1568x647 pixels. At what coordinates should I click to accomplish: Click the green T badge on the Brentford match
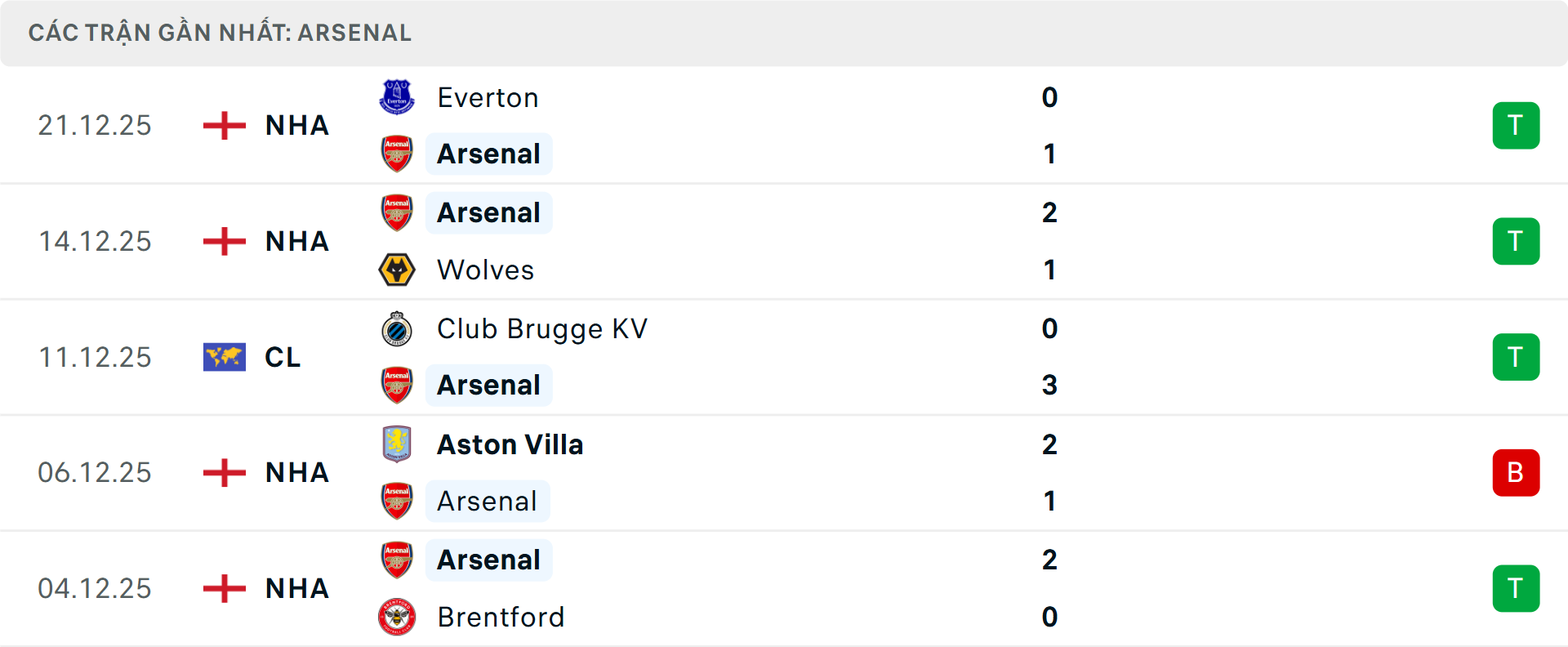[1516, 589]
